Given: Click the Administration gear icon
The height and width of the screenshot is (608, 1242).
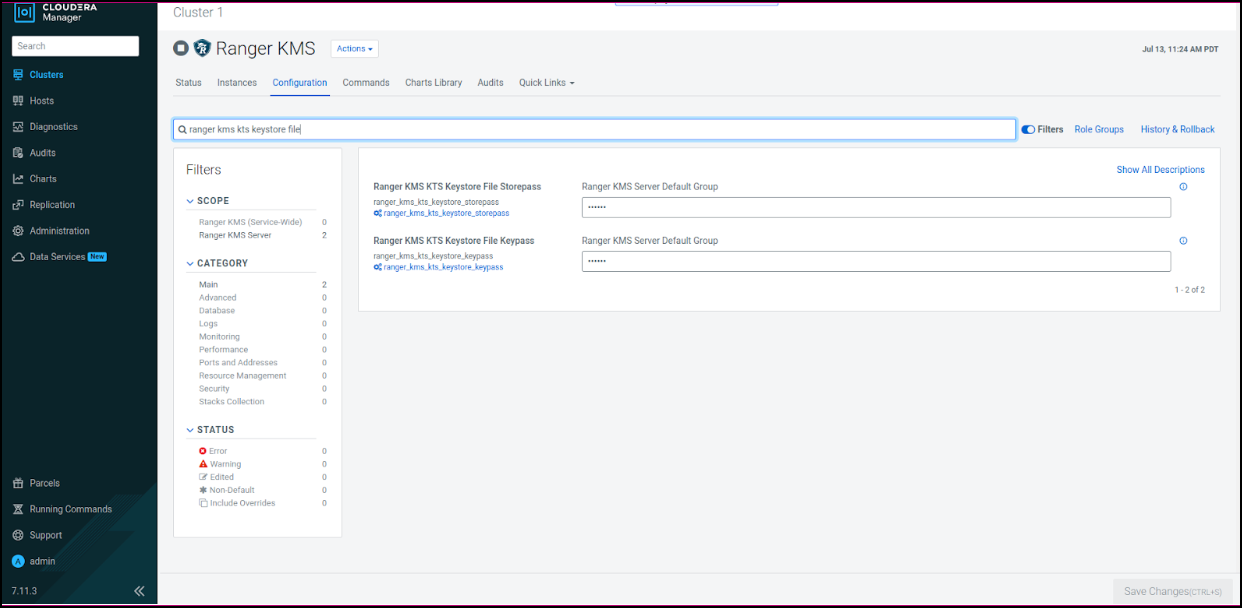Looking at the screenshot, I should pyautogui.click(x=18, y=231).
